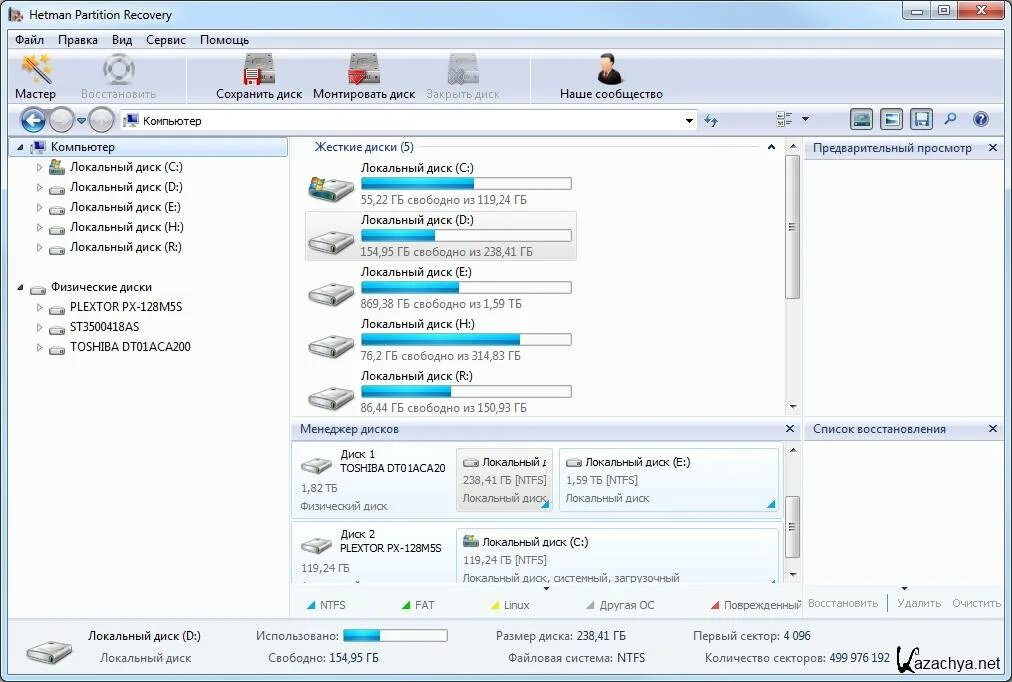
Task: Click the NTFS legend color marker
Action: click(x=311, y=605)
